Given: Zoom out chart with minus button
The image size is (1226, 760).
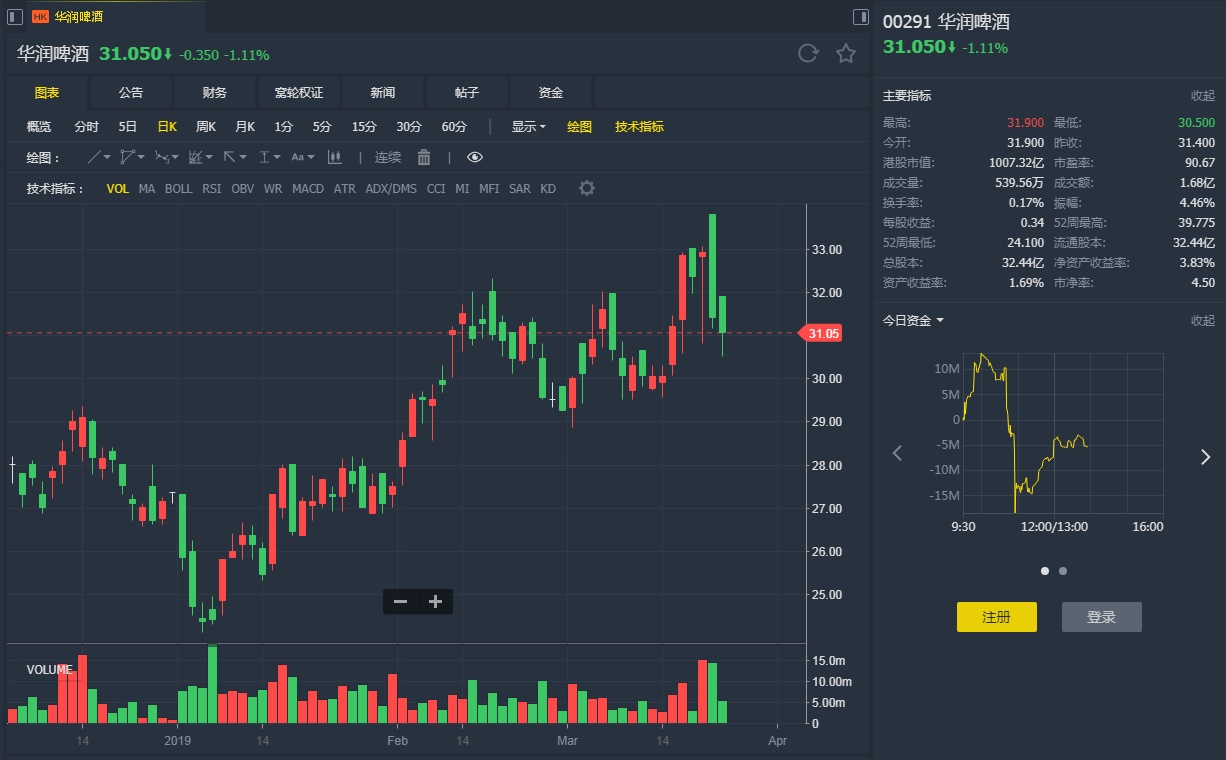Looking at the screenshot, I should [400, 601].
